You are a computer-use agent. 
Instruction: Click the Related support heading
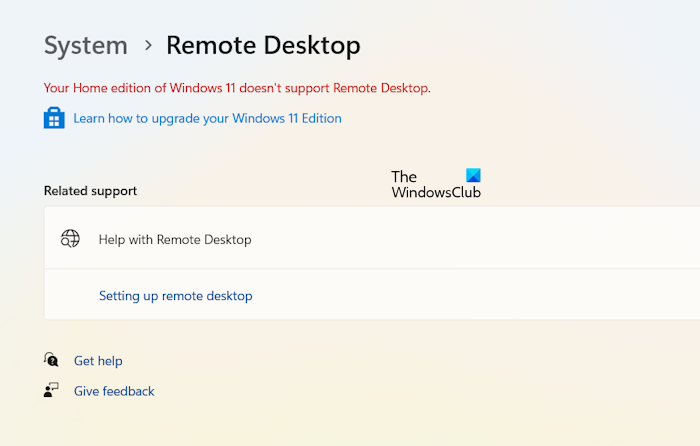[90, 190]
